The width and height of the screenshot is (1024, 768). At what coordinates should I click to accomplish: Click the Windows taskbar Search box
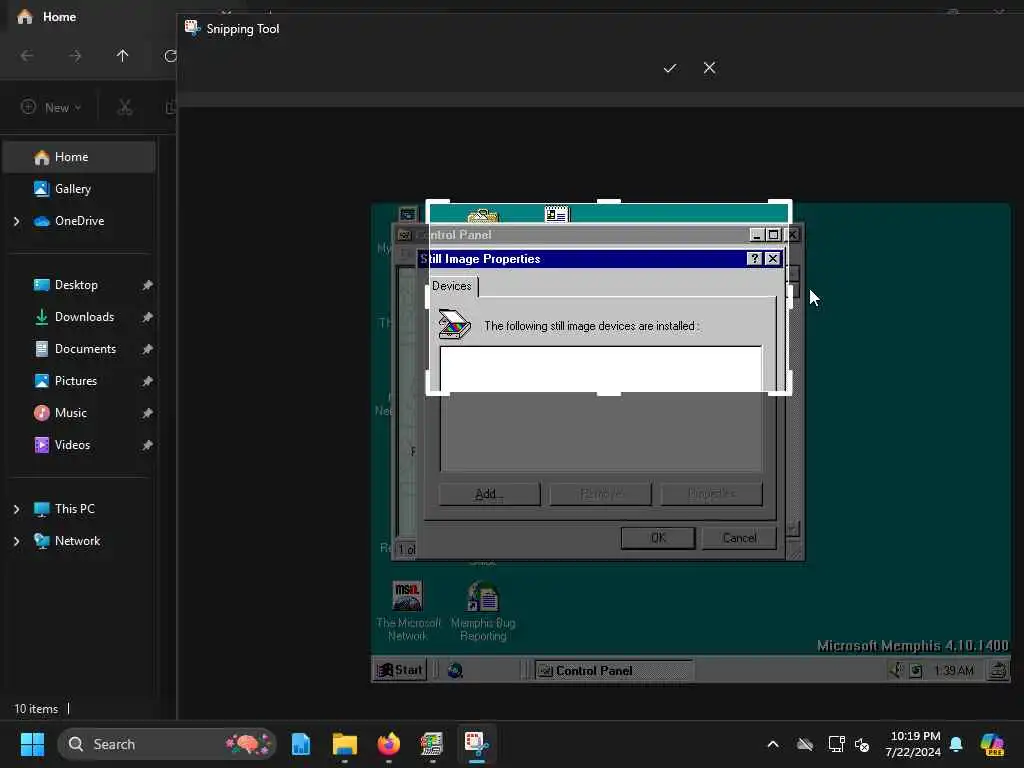(x=167, y=744)
